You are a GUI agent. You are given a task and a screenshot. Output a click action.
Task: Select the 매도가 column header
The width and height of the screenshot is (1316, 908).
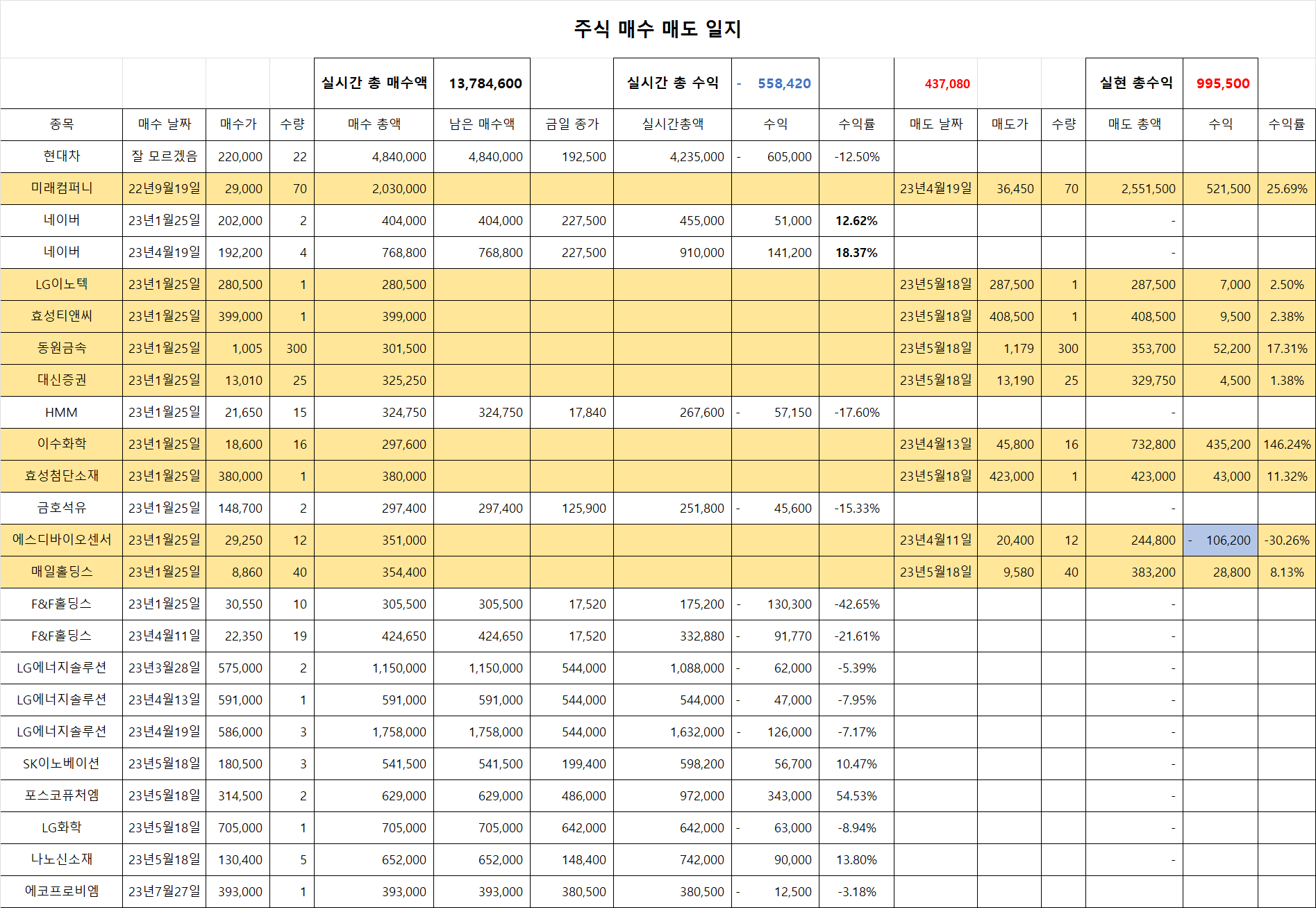(x=1009, y=124)
